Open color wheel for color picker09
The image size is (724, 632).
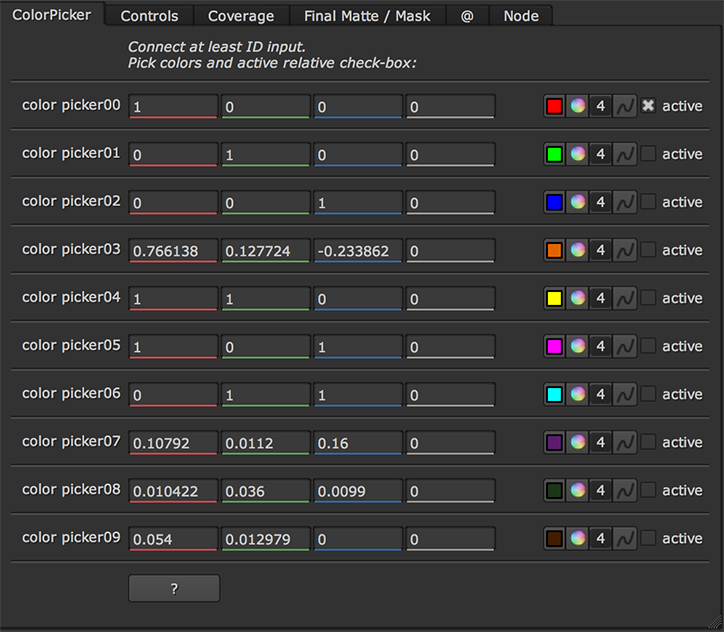[x=577, y=538]
